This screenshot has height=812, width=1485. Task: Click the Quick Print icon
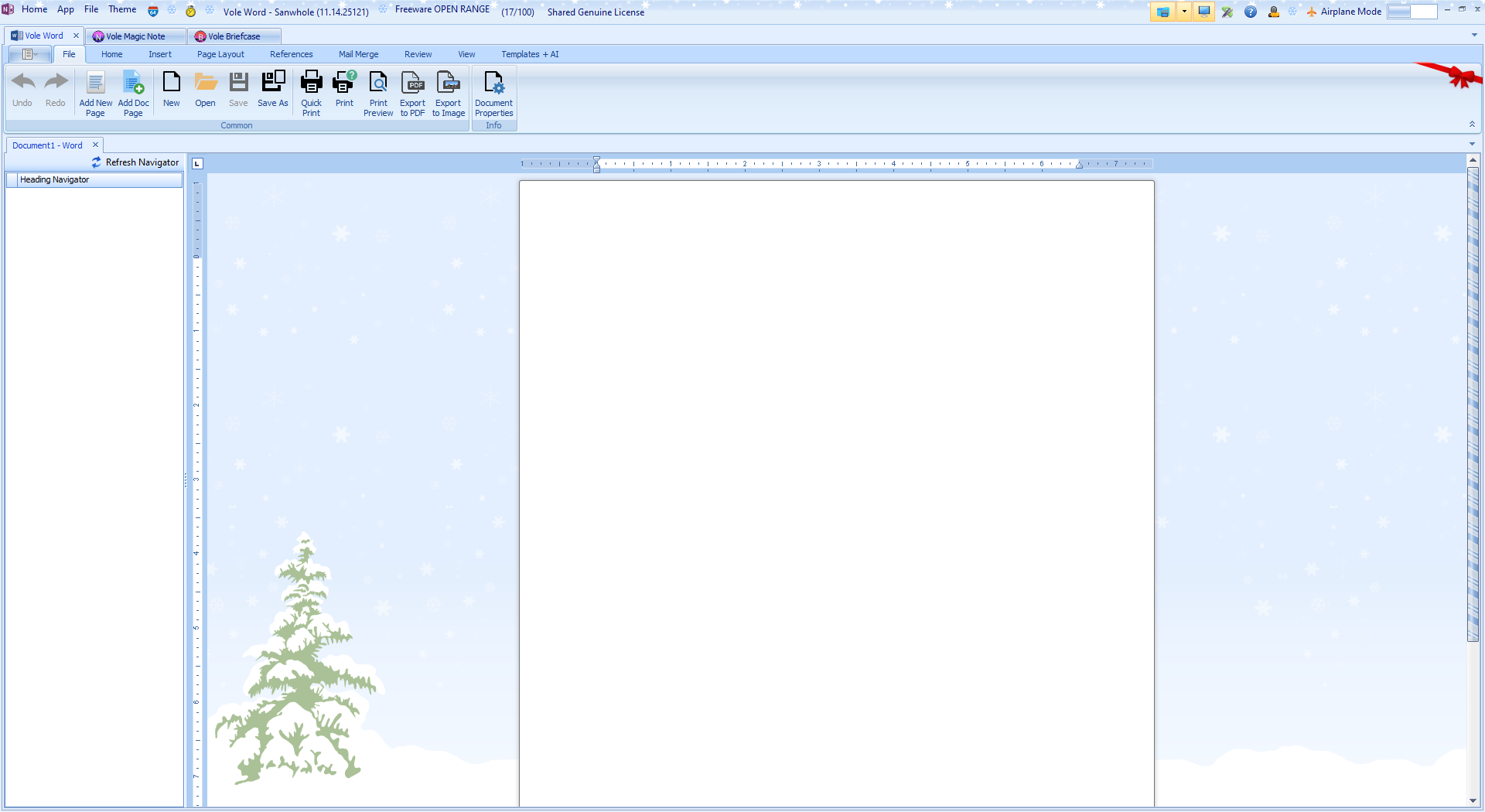click(x=311, y=83)
